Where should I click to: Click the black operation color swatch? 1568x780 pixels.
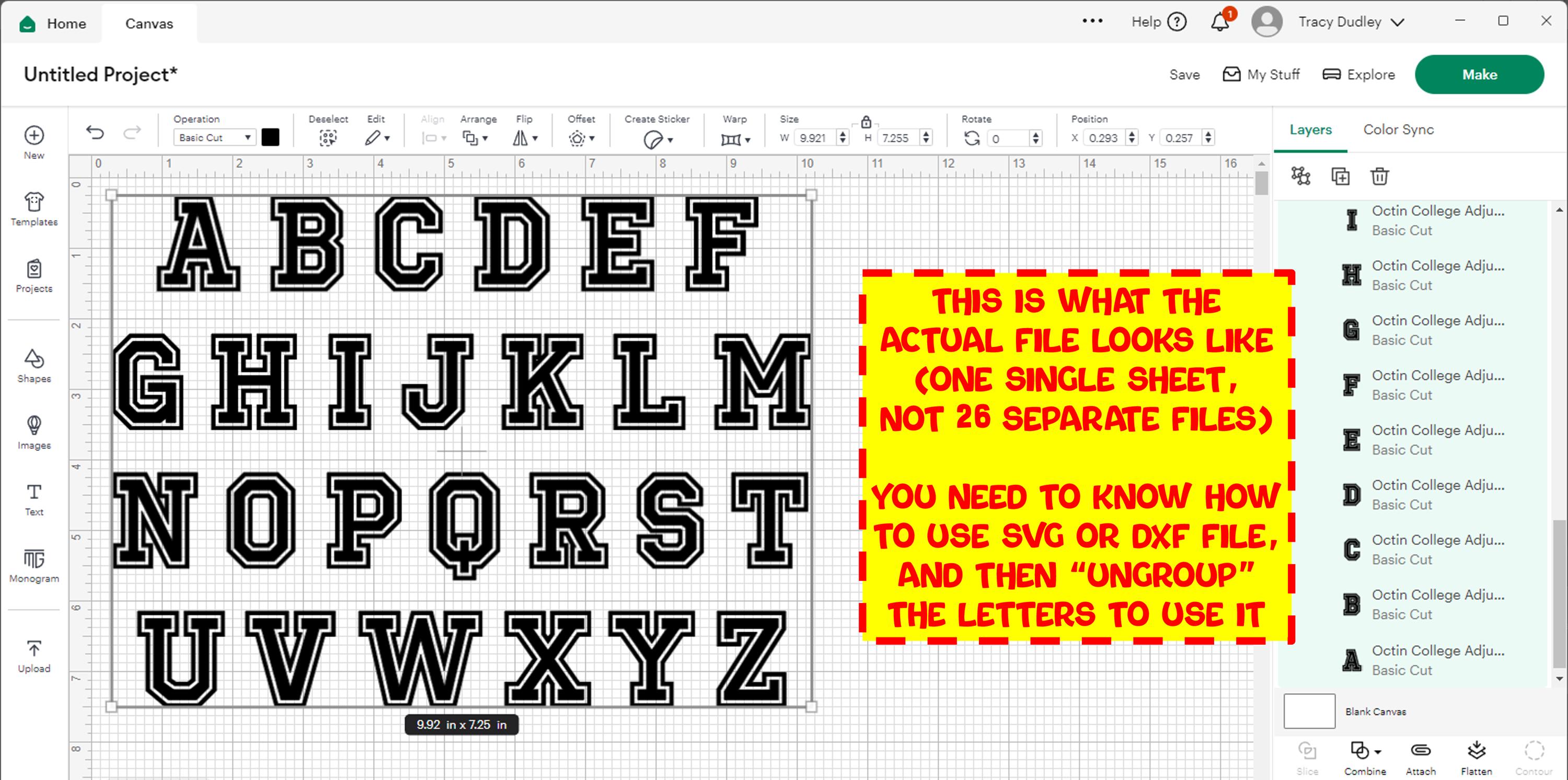click(270, 137)
